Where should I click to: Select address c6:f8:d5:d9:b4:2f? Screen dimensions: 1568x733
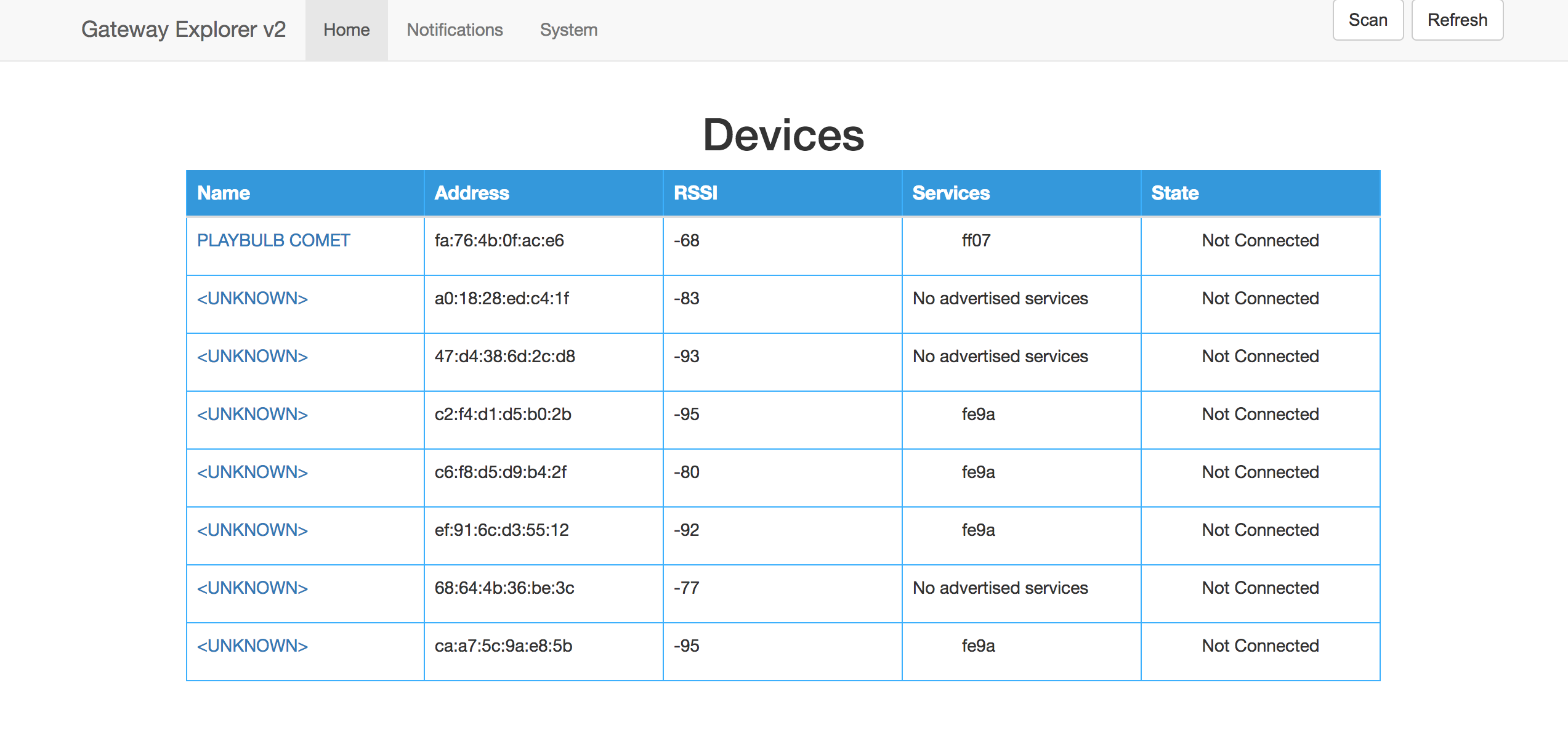[501, 472]
